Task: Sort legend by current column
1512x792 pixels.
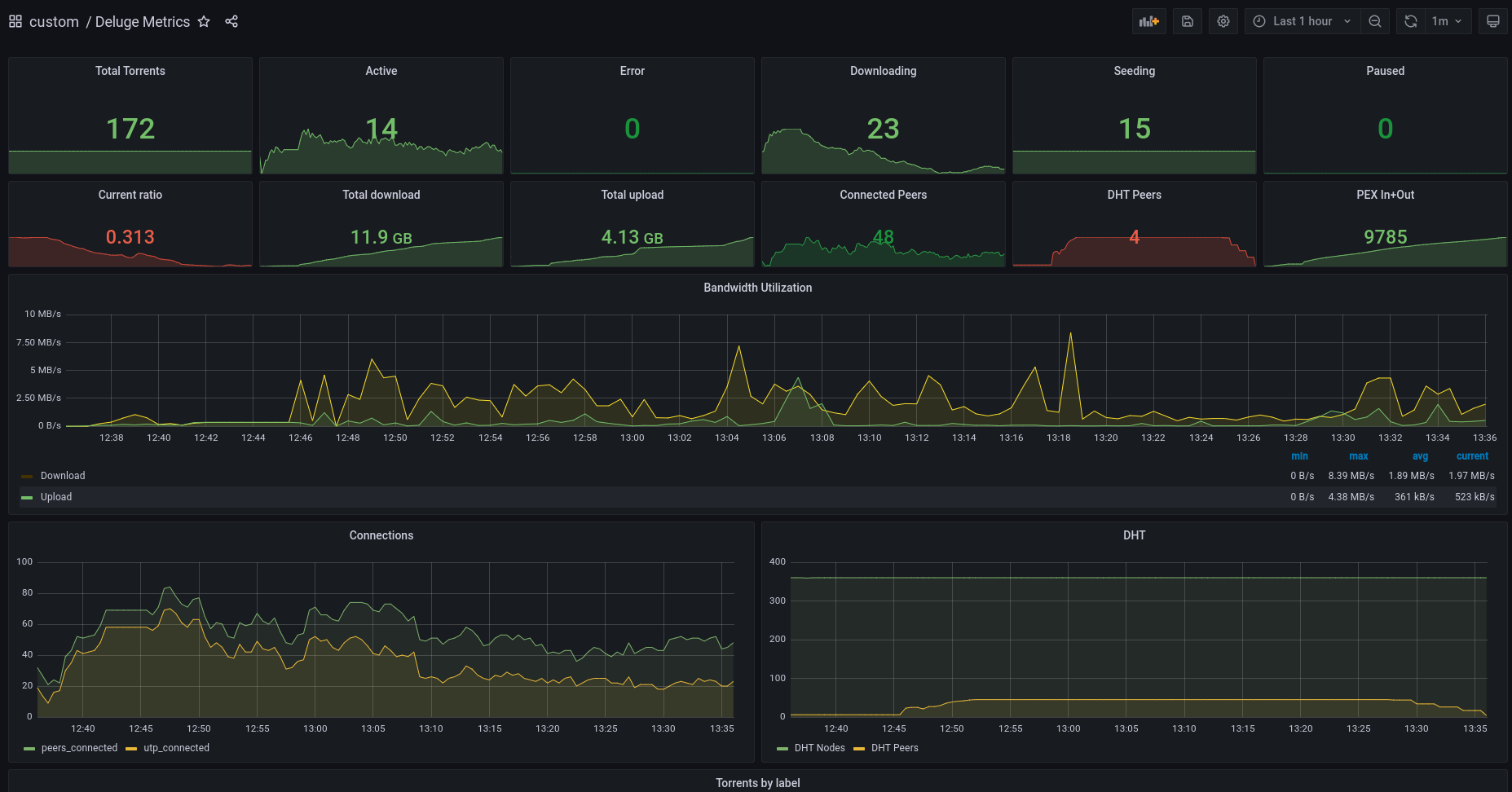Action: [1473, 456]
